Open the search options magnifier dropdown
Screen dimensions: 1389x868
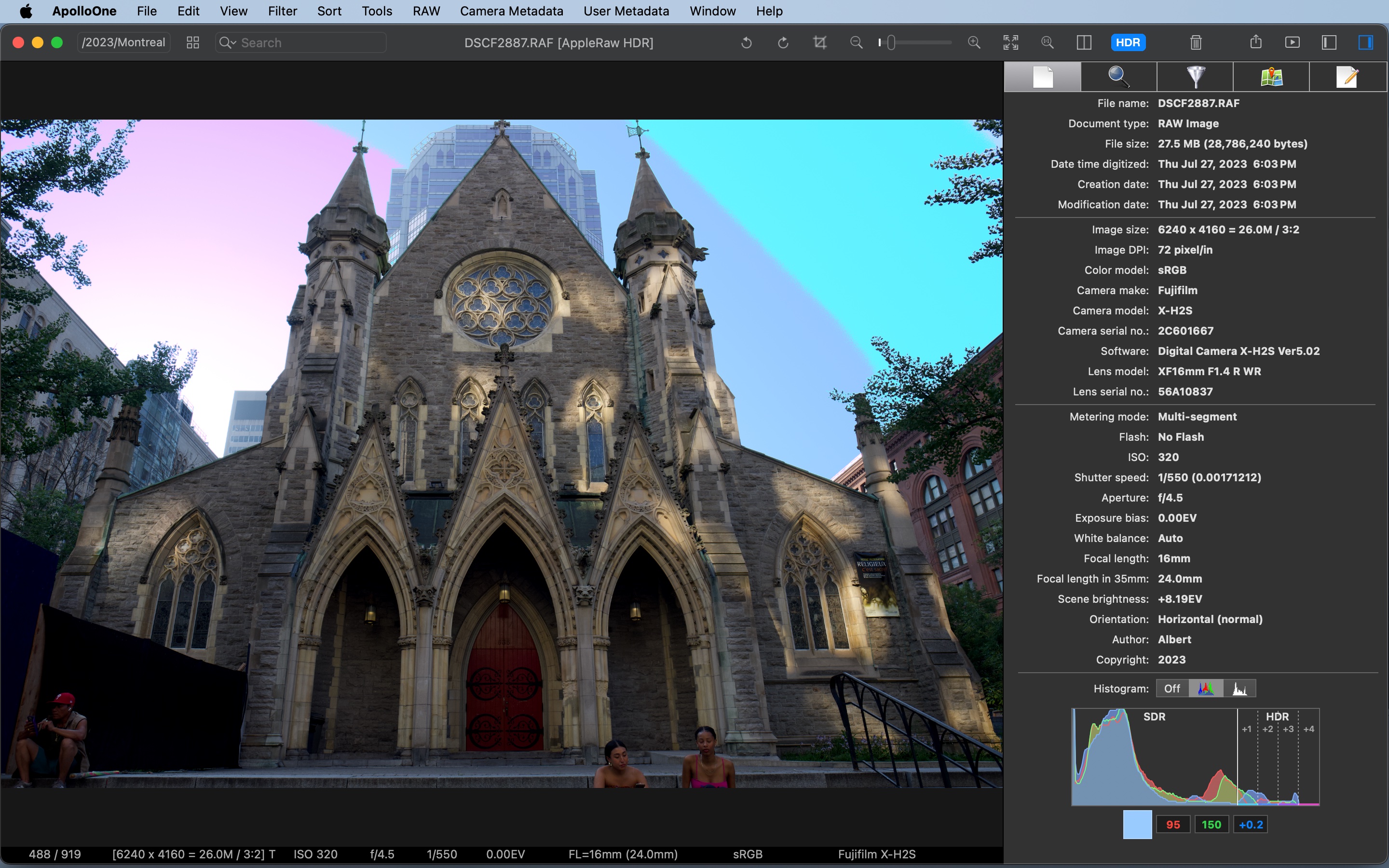tap(227, 42)
